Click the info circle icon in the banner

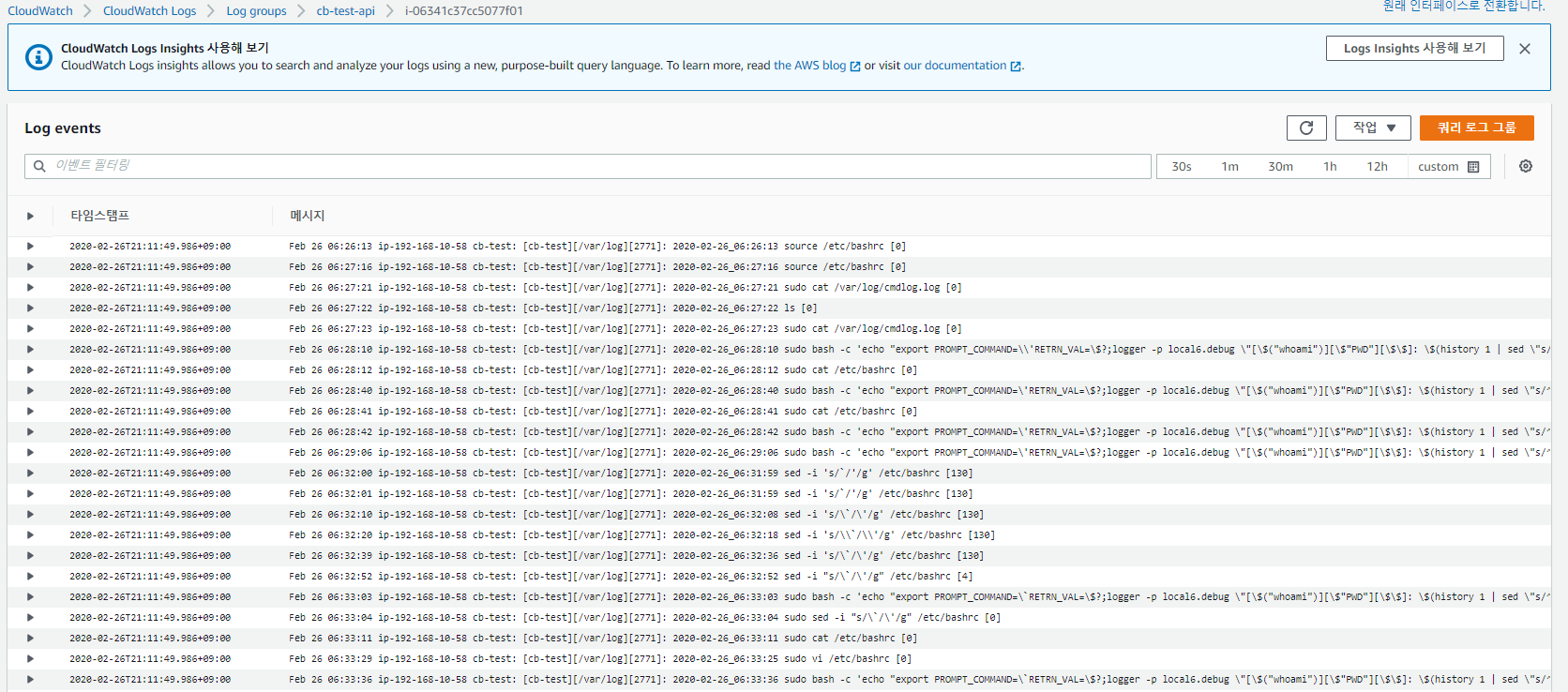point(38,57)
